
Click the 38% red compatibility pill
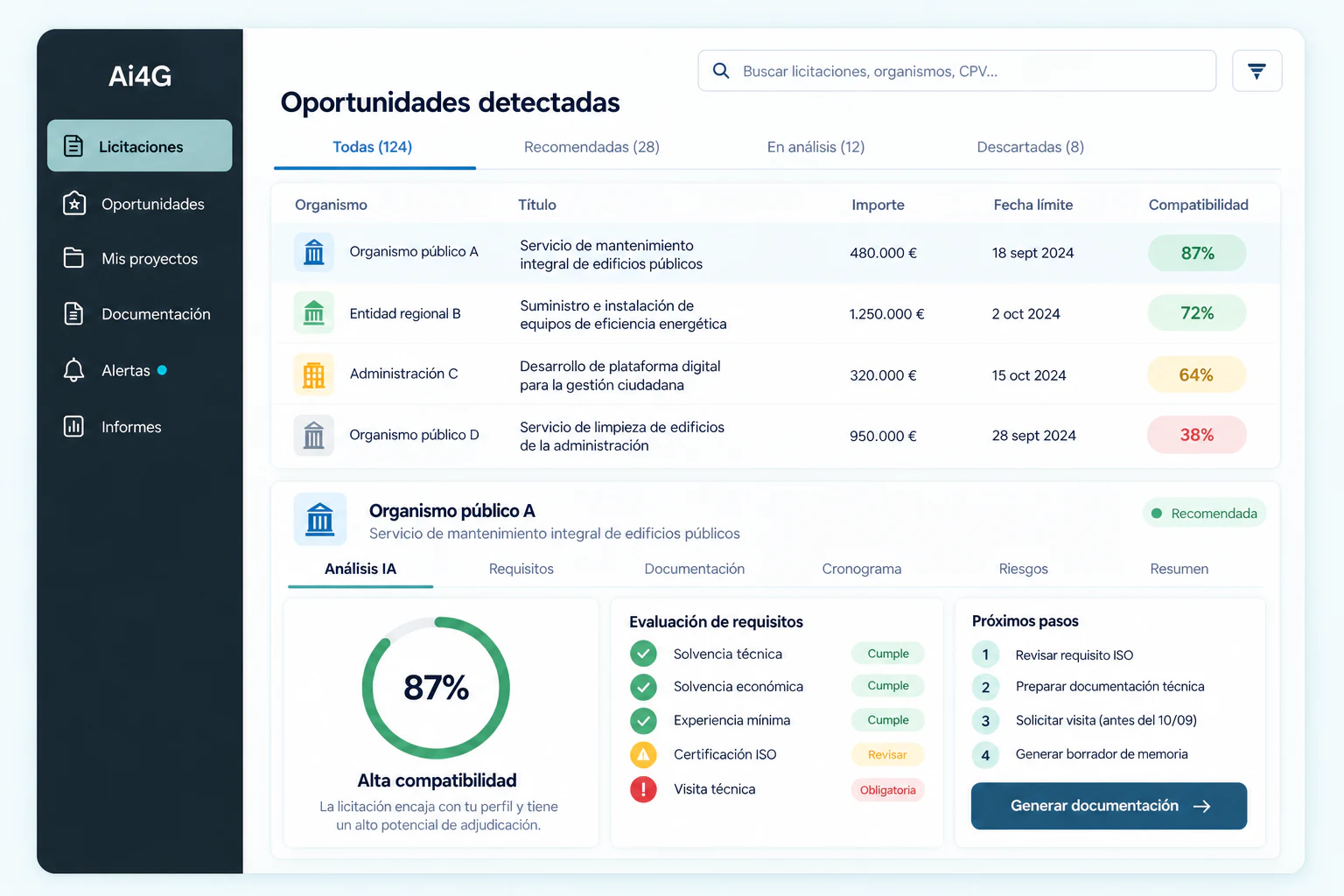1196,435
